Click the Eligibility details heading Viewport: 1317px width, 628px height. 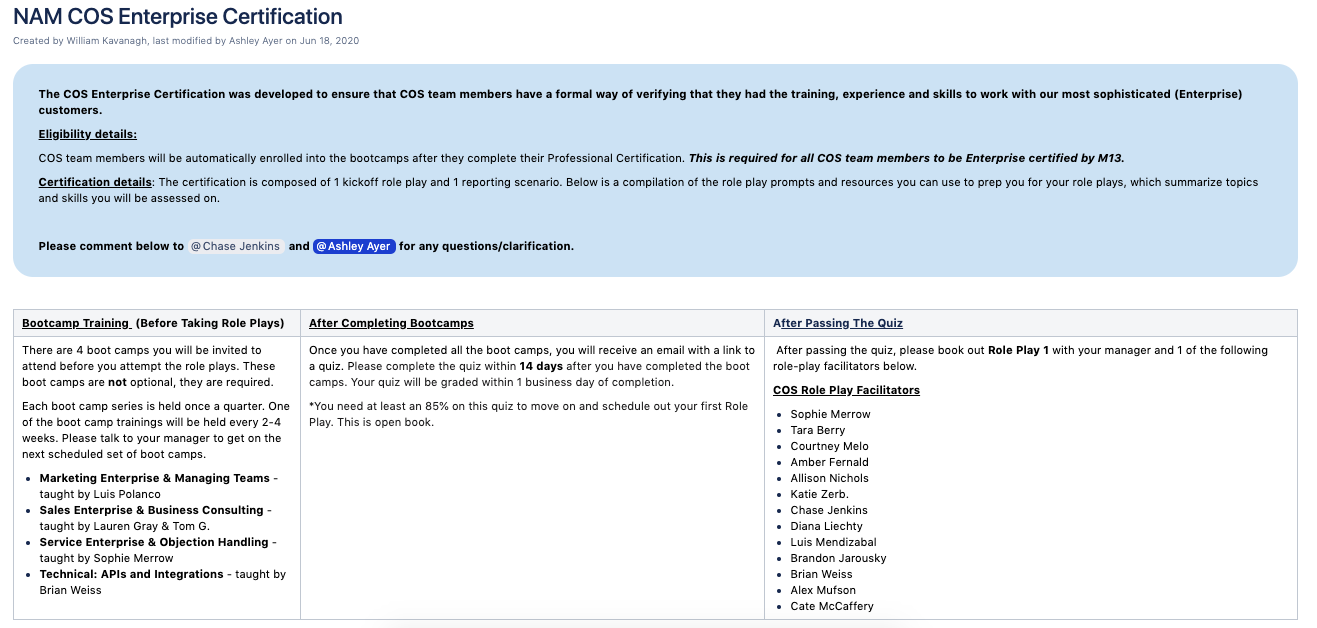click(x=88, y=134)
